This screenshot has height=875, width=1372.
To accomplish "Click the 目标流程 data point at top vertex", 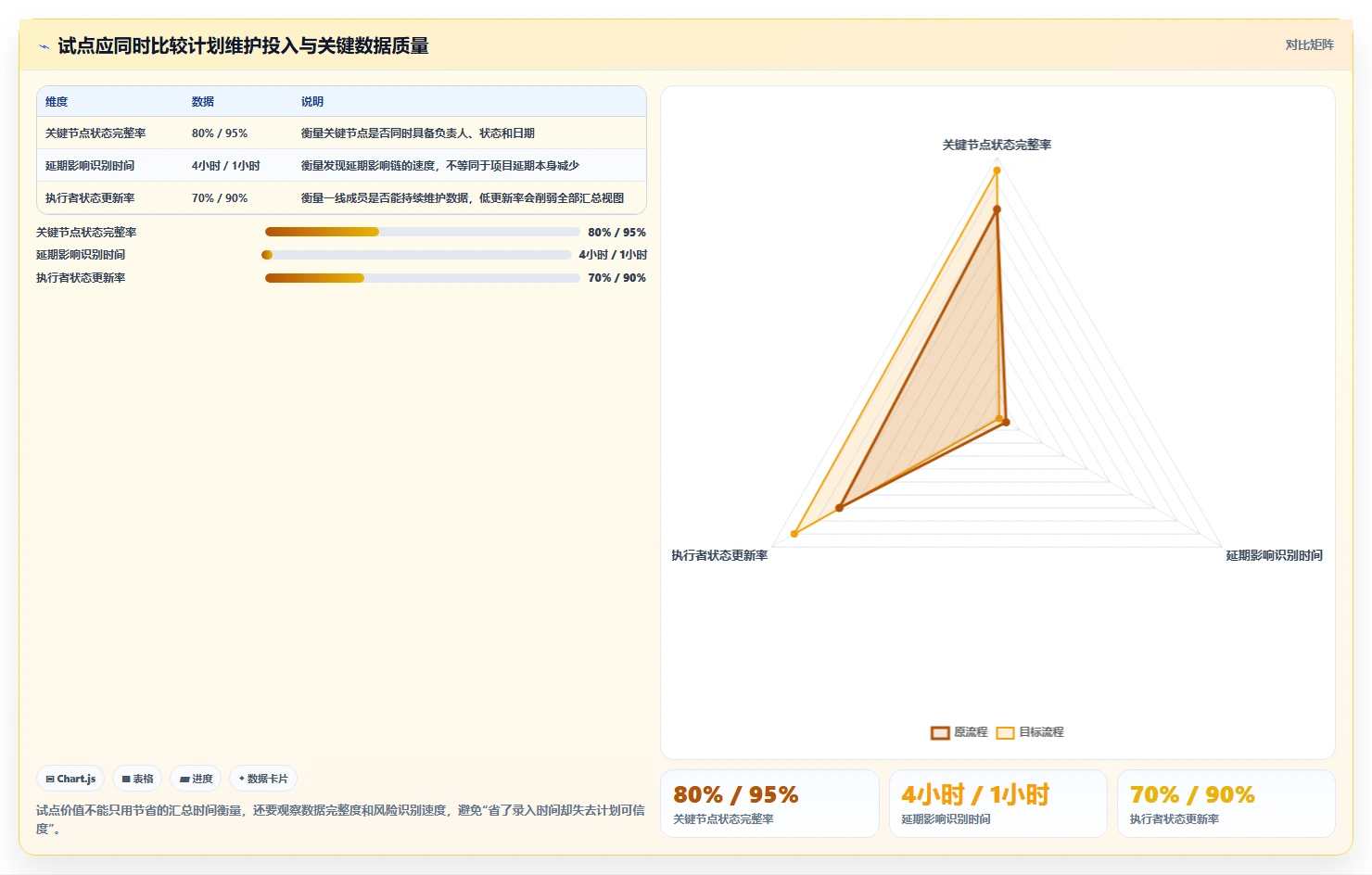I will click(x=997, y=171).
